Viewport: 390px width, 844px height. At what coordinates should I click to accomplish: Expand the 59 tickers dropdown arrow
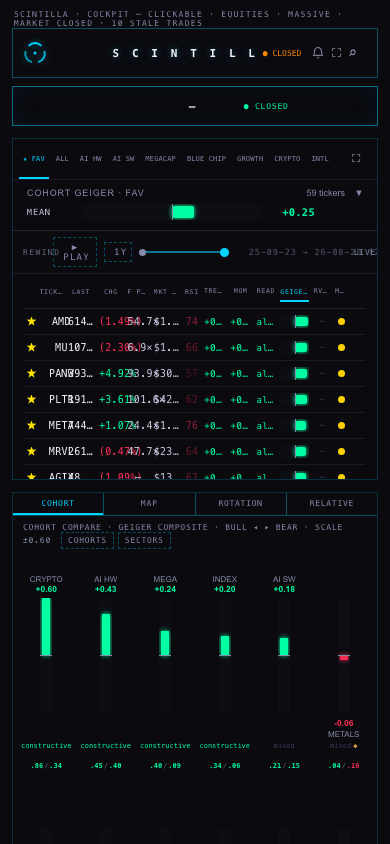point(359,193)
